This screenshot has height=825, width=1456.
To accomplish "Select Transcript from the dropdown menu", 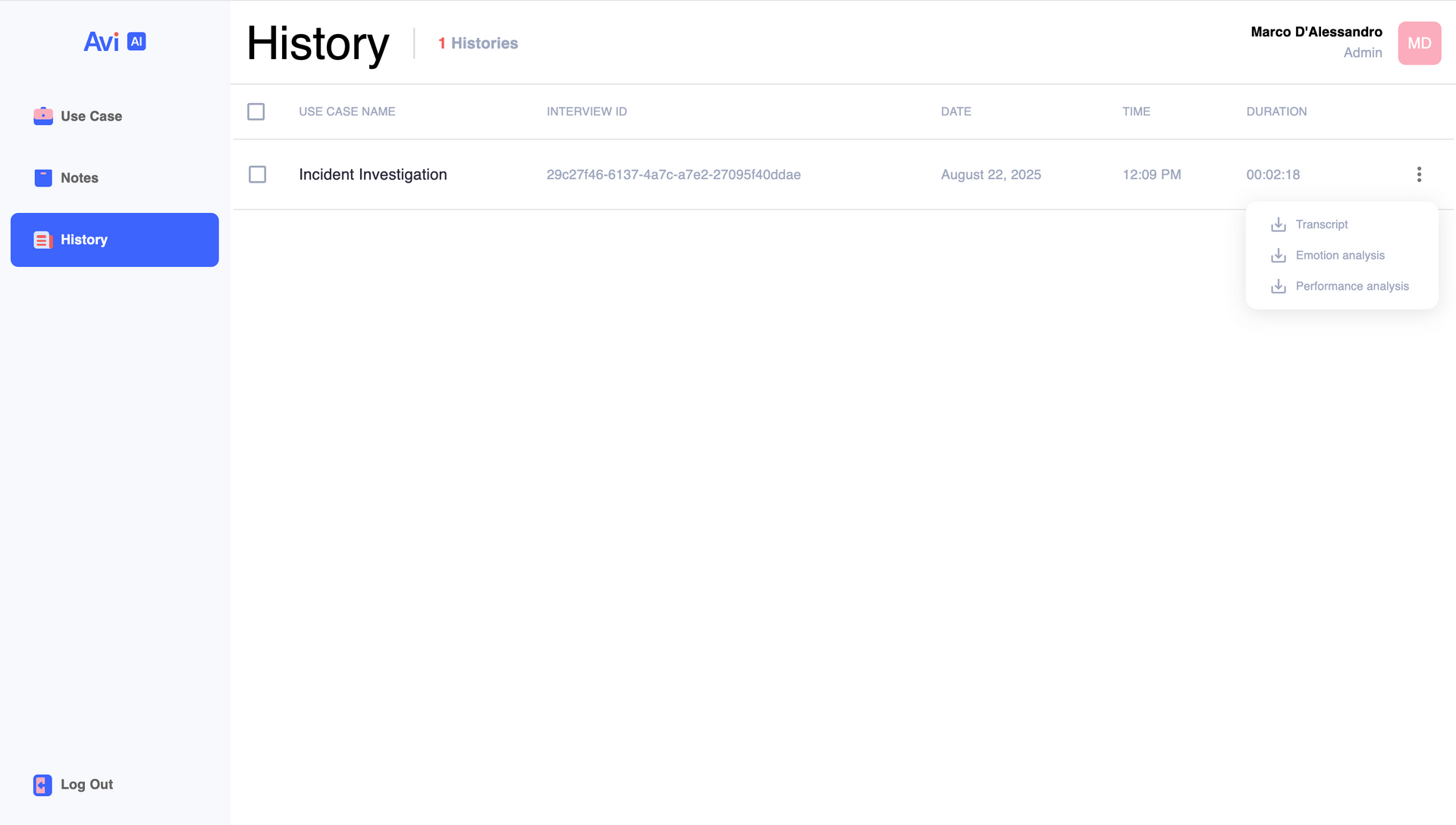I will click(1322, 224).
